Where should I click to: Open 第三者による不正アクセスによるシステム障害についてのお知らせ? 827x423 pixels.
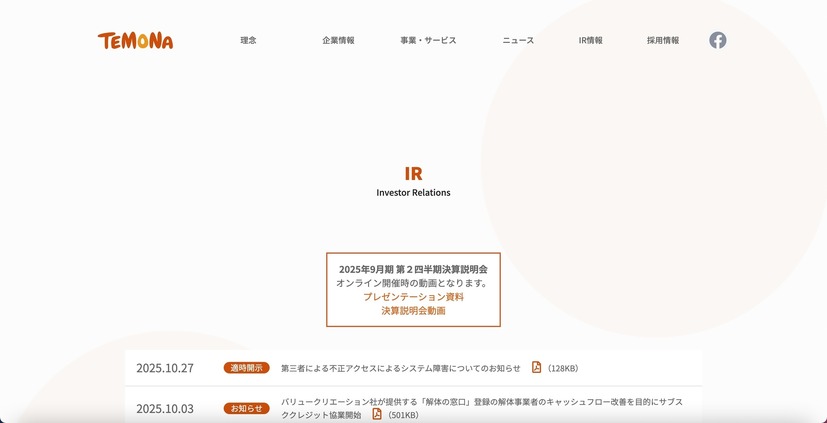[400, 368]
